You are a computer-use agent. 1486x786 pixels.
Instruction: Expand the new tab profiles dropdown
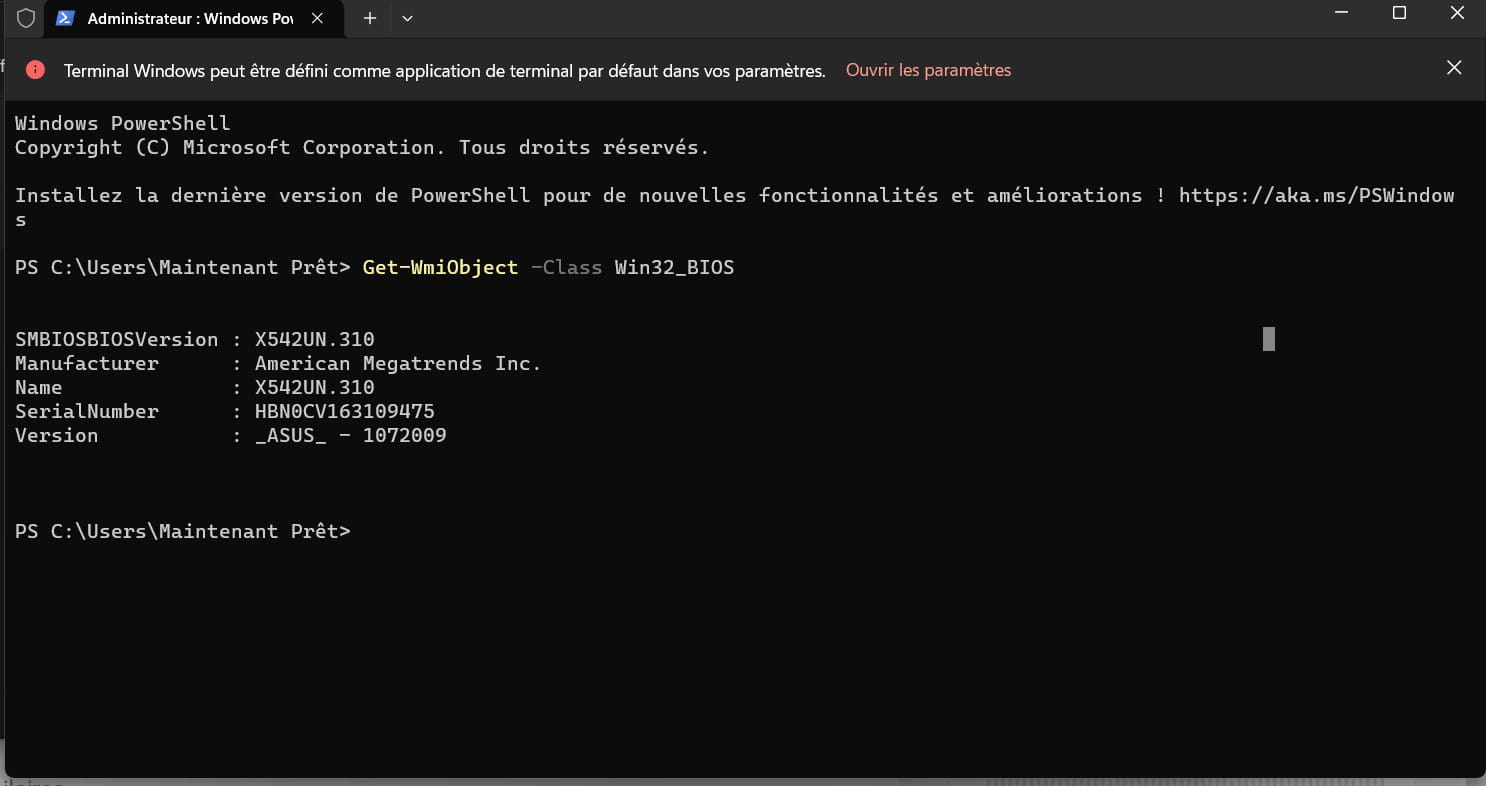click(x=407, y=18)
